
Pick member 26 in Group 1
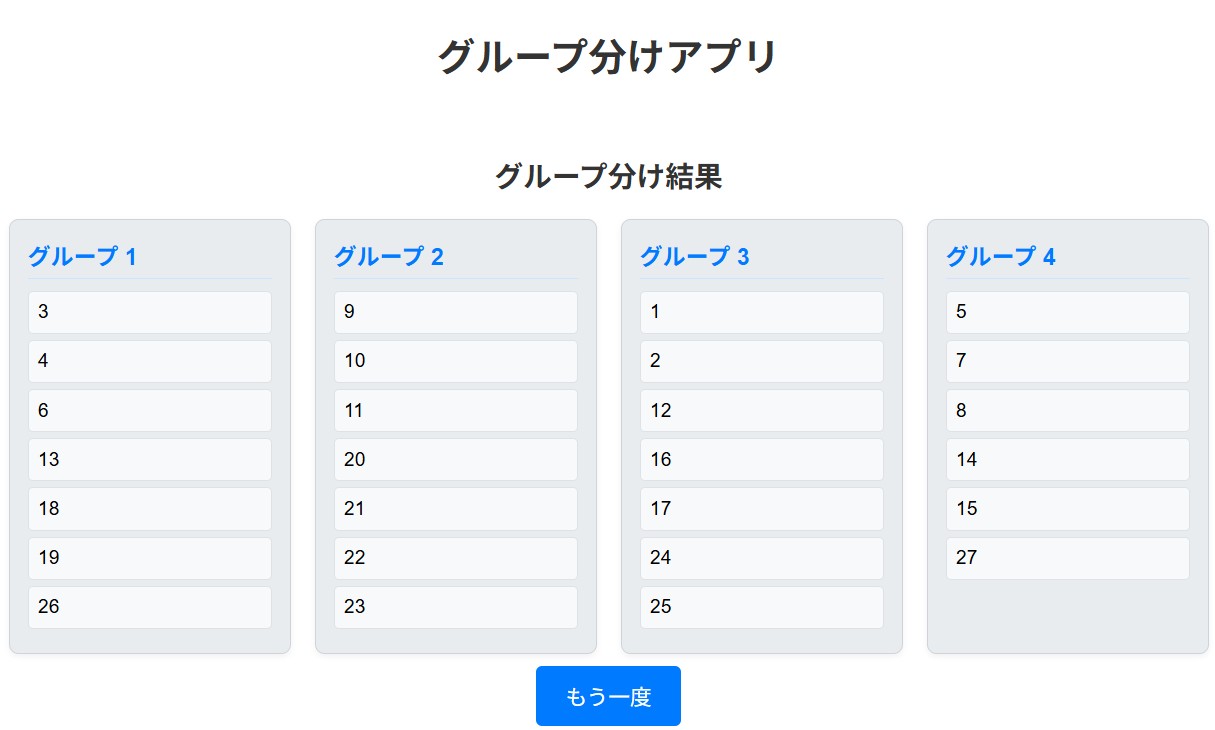click(150, 607)
